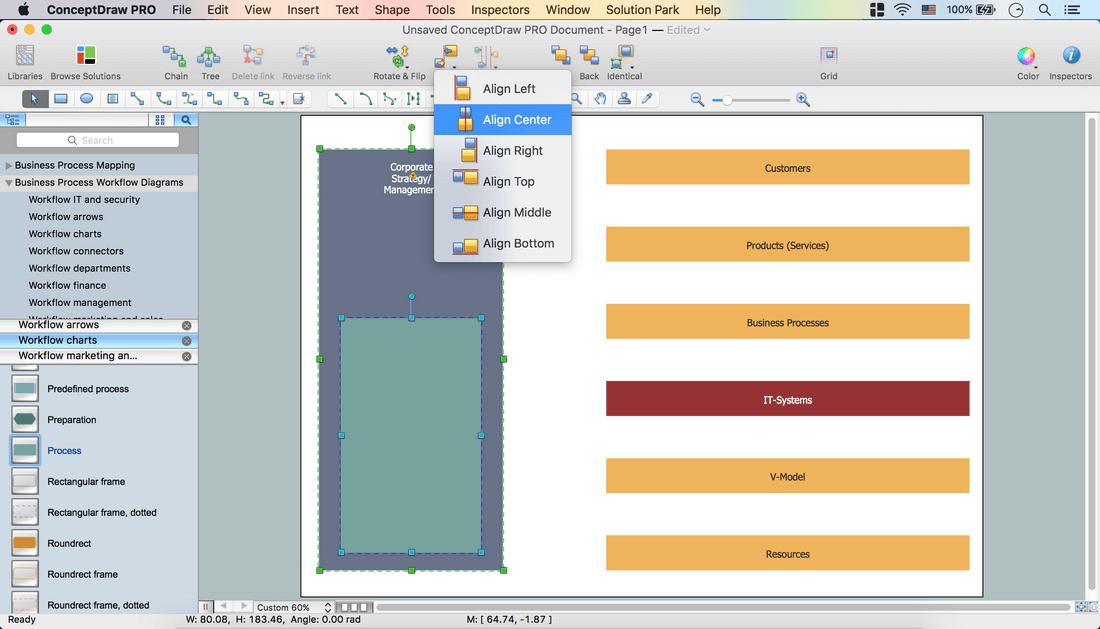Click the Inspectors info icon

(1070, 56)
